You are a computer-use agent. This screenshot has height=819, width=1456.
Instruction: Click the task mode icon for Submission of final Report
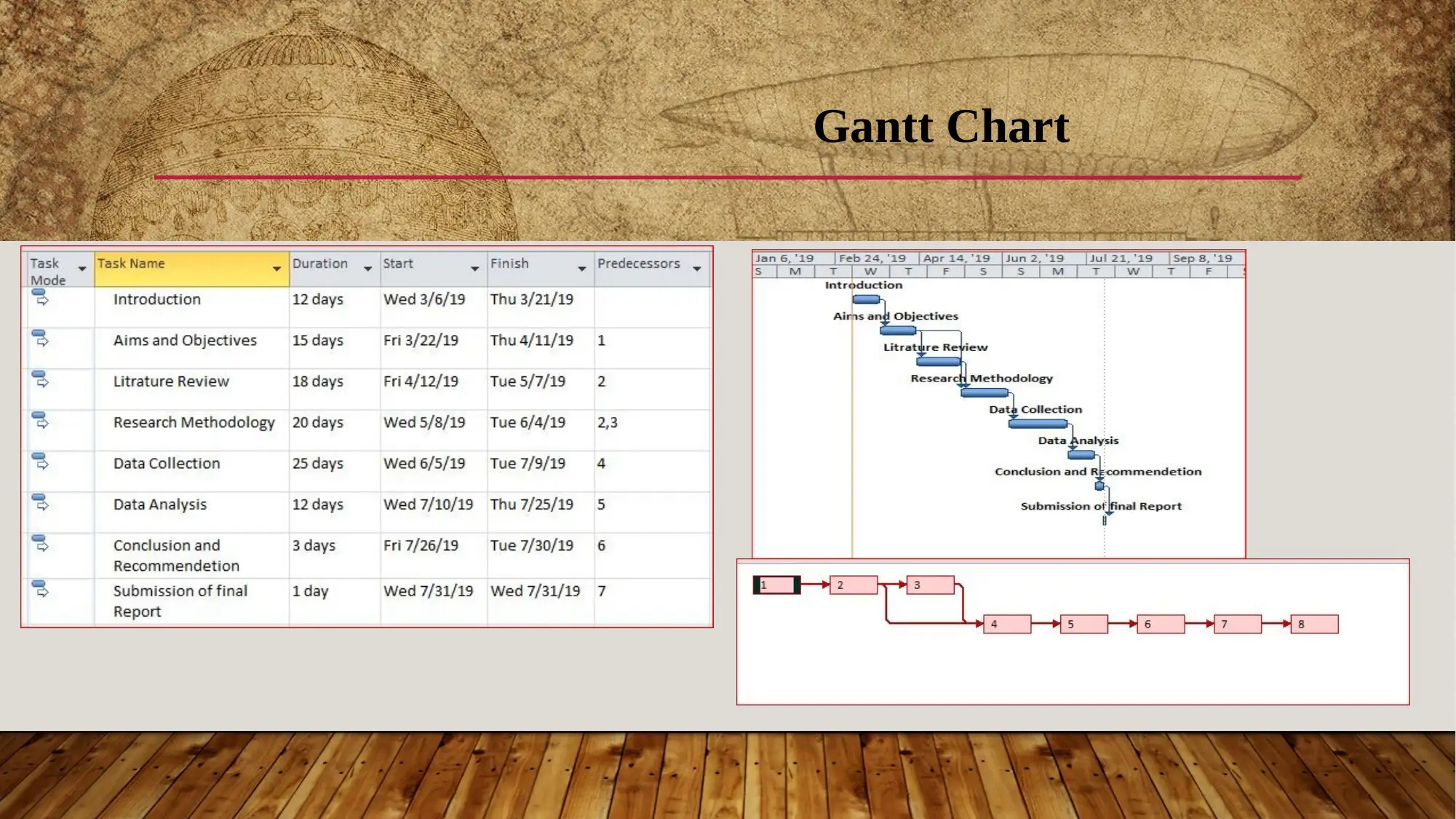(x=41, y=588)
